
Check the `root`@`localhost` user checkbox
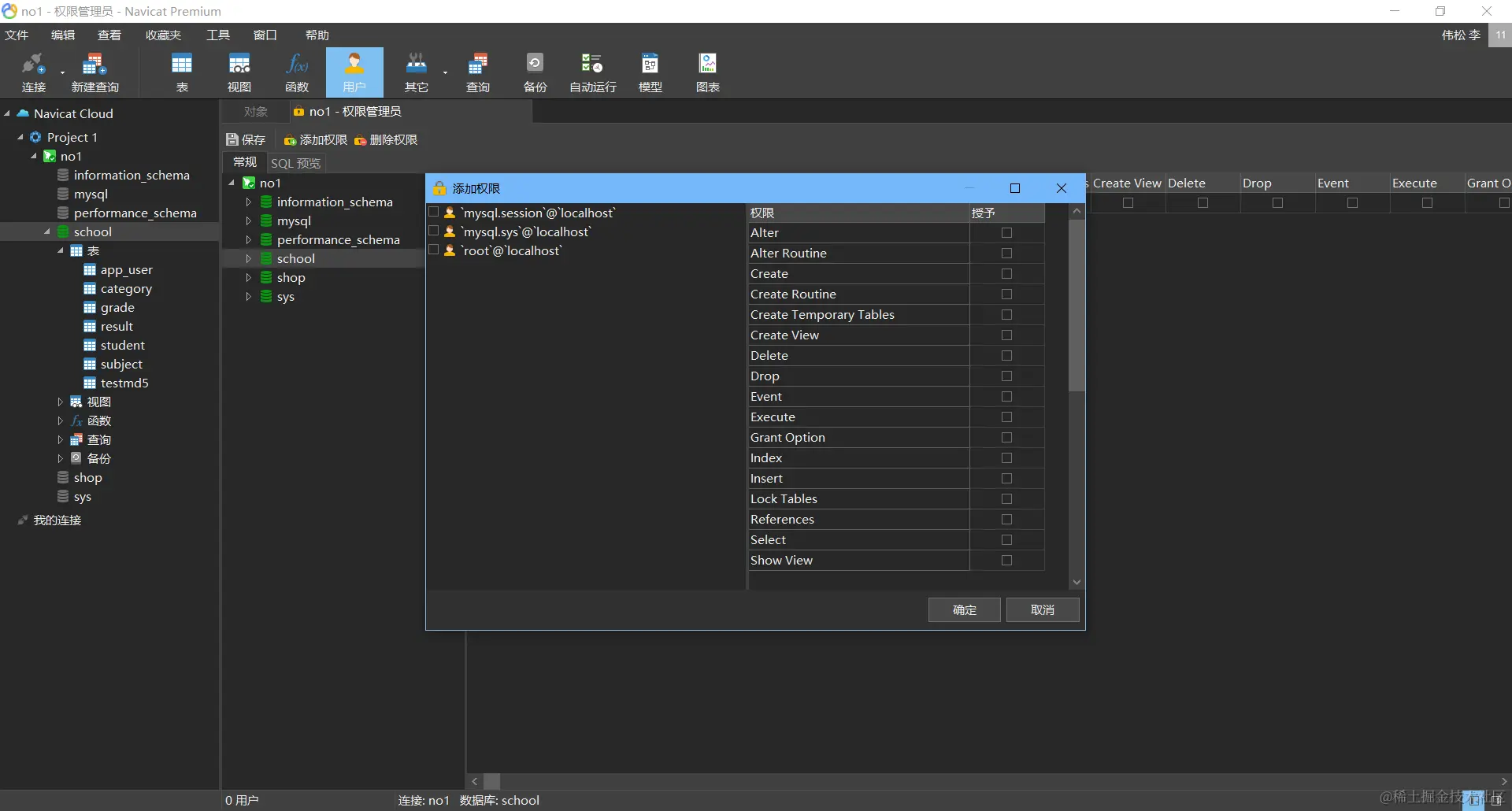point(433,250)
